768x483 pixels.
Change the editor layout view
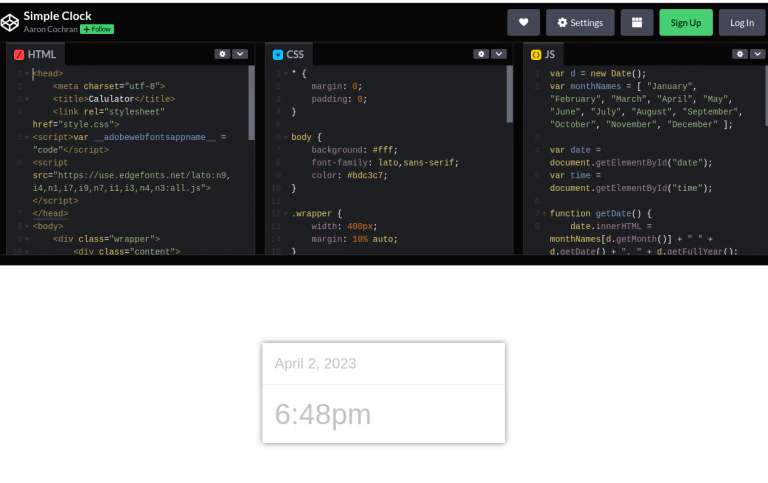pos(636,23)
